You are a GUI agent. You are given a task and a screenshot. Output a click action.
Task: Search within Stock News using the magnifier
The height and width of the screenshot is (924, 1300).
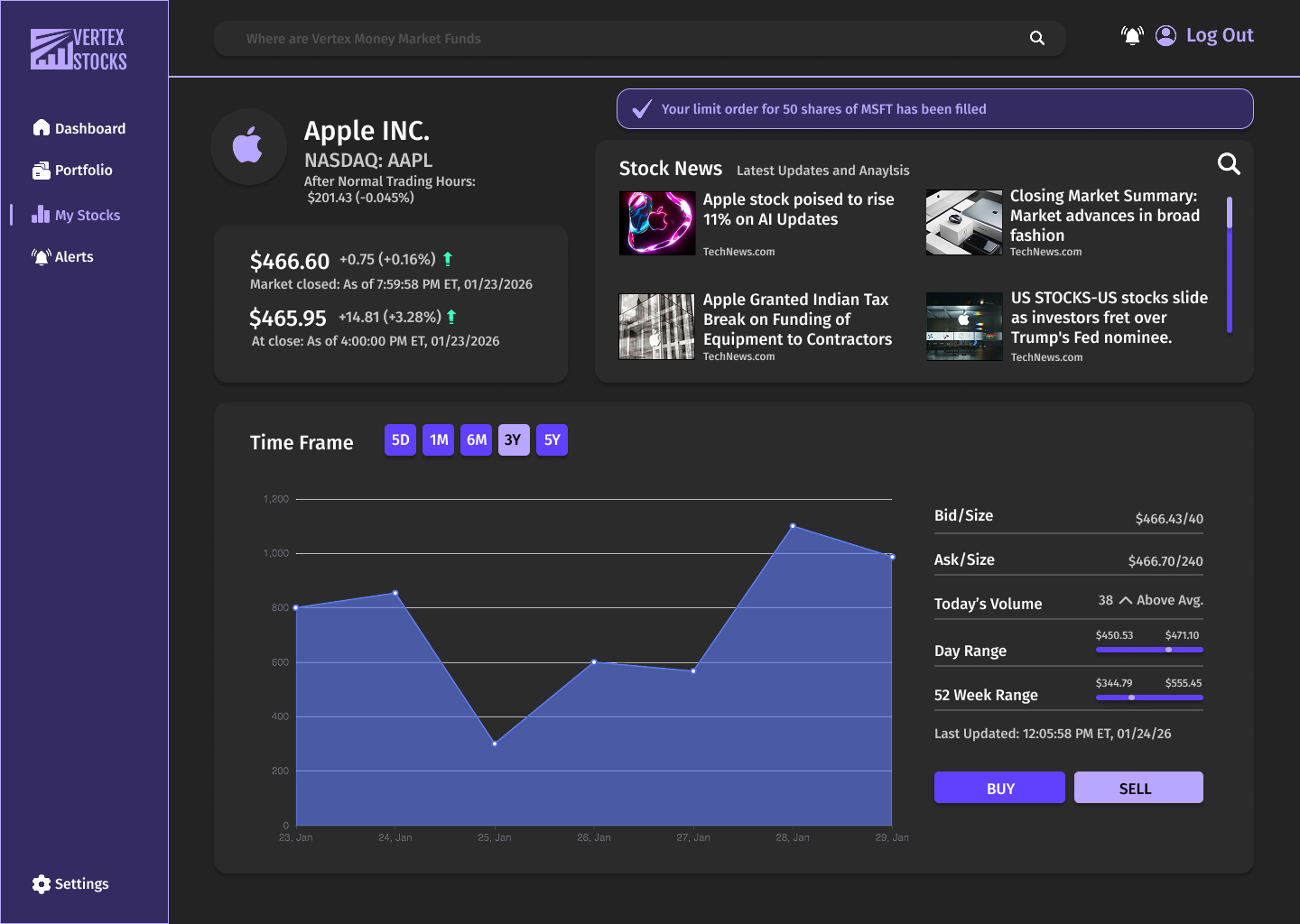click(1229, 163)
